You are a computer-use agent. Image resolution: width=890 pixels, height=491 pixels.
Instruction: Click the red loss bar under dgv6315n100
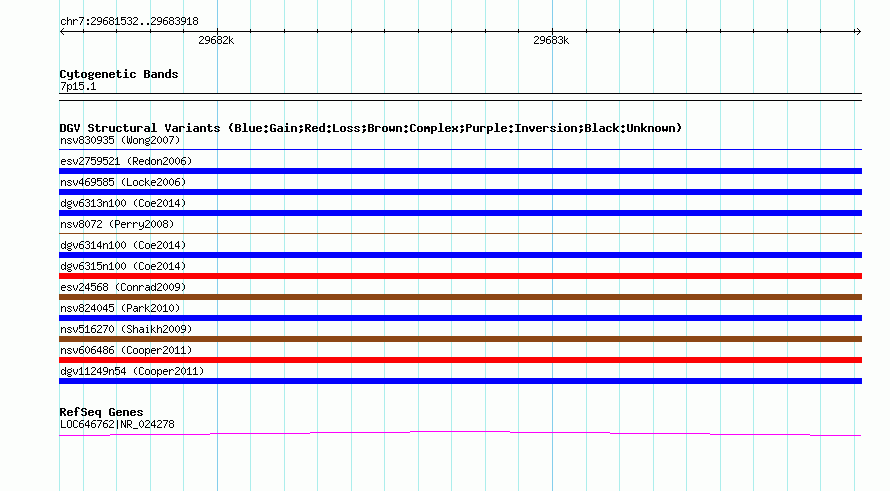[x=460, y=276]
